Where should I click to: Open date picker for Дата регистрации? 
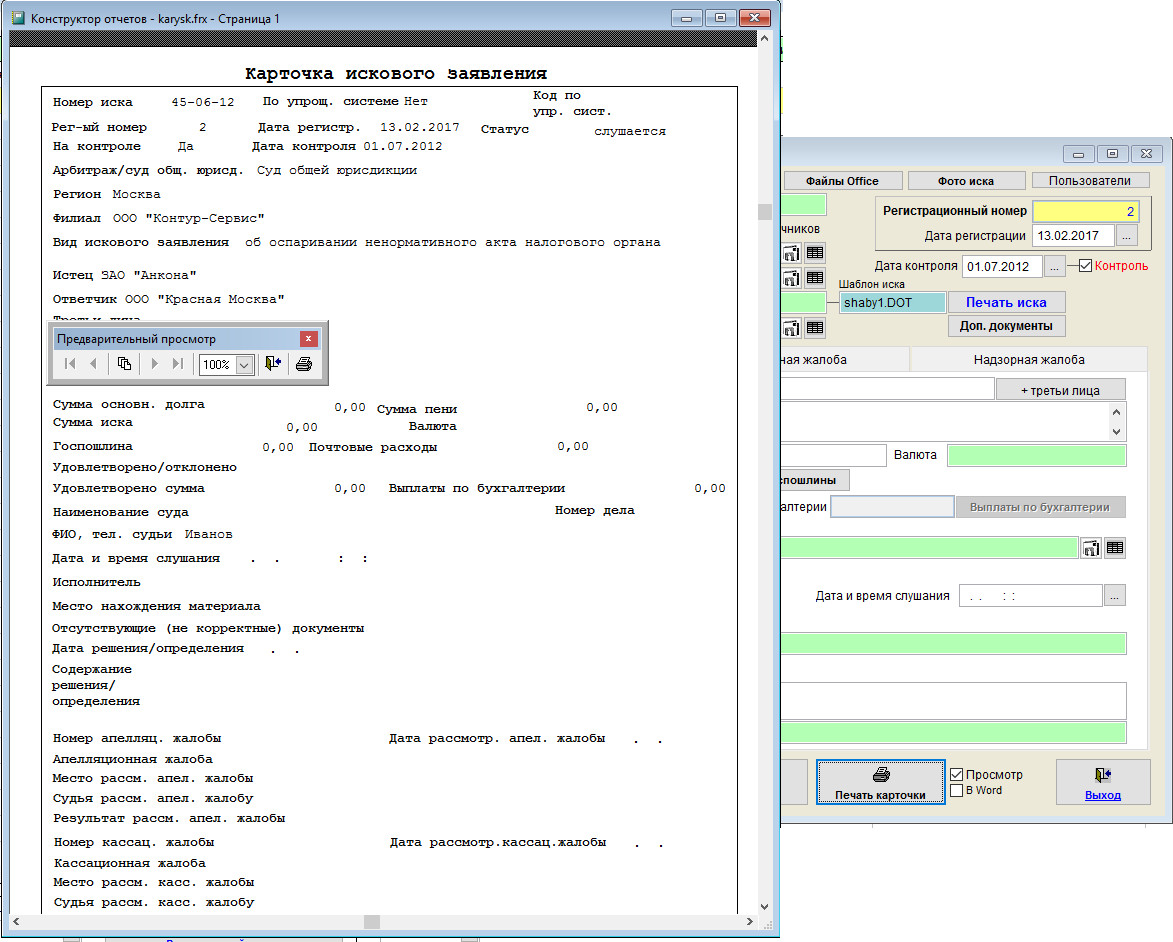(1127, 236)
